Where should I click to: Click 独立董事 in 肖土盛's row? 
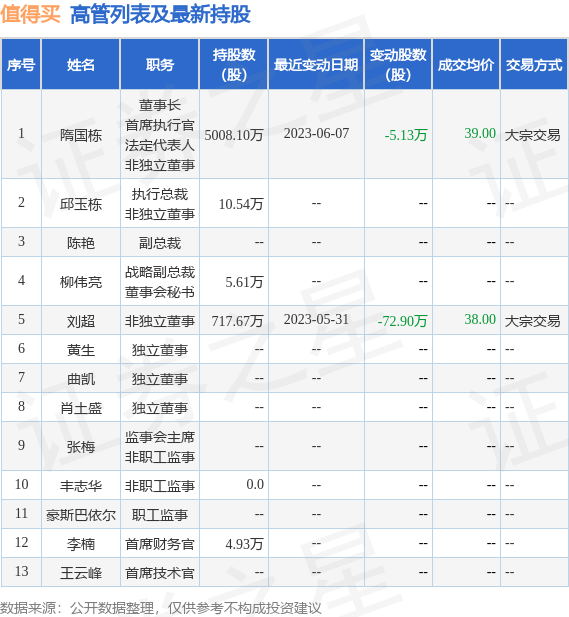click(159, 408)
